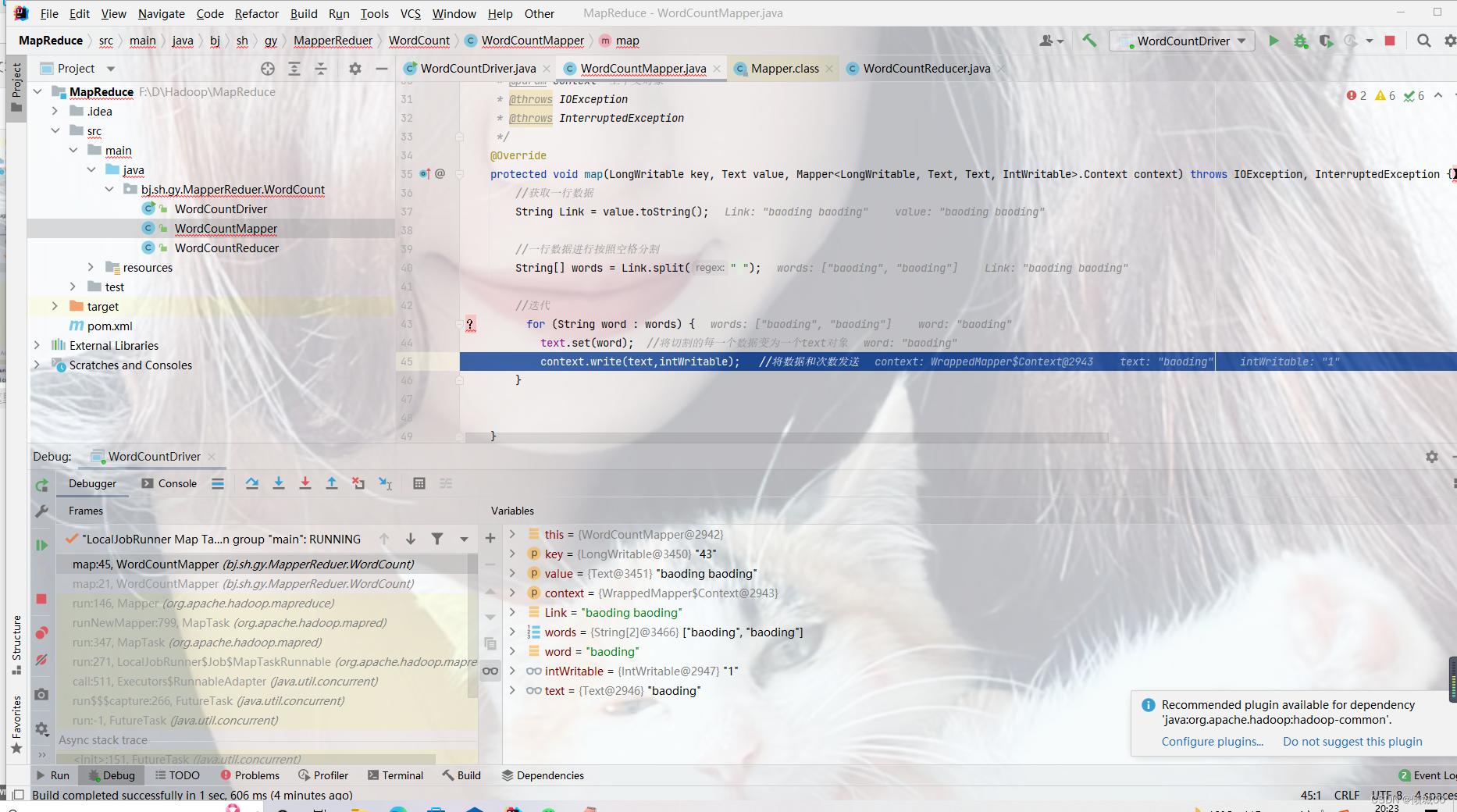Click View Breakpoints red circles icon
Viewport: 1457px width, 812px height.
click(41, 632)
